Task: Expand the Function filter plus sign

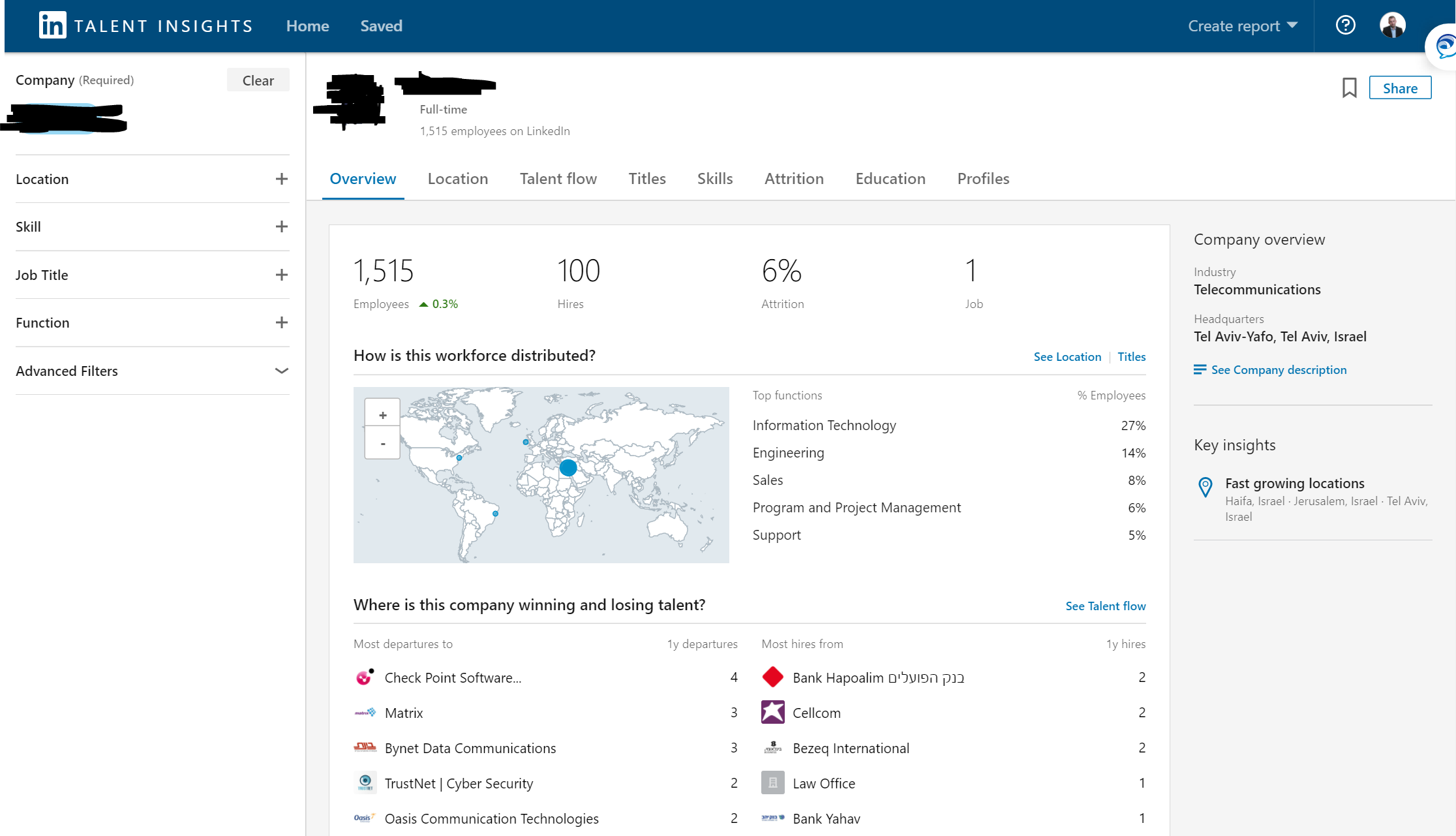Action: [x=281, y=322]
